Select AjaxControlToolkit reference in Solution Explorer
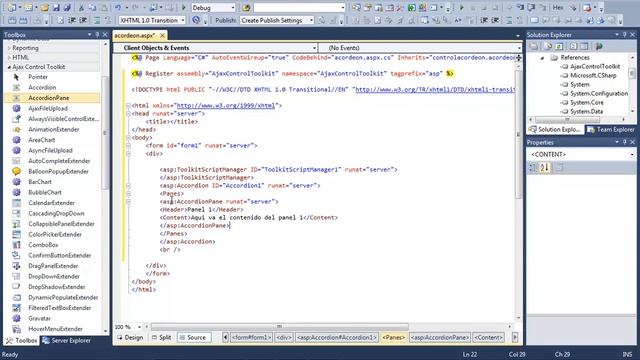This screenshot has height=360, width=640. click(x=595, y=67)
